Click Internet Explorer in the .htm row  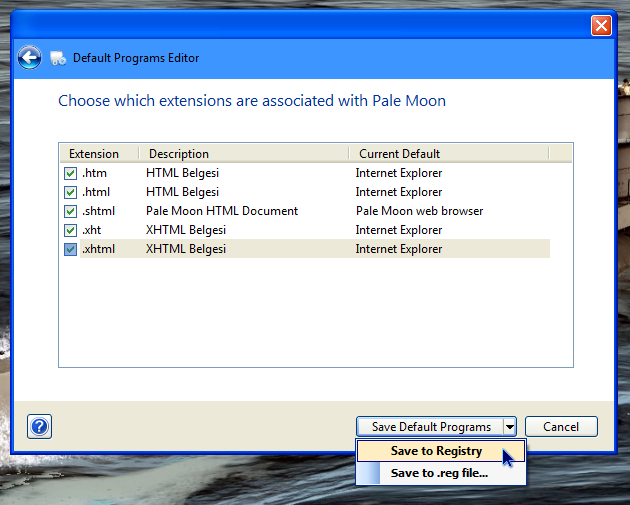coord(399,173)
